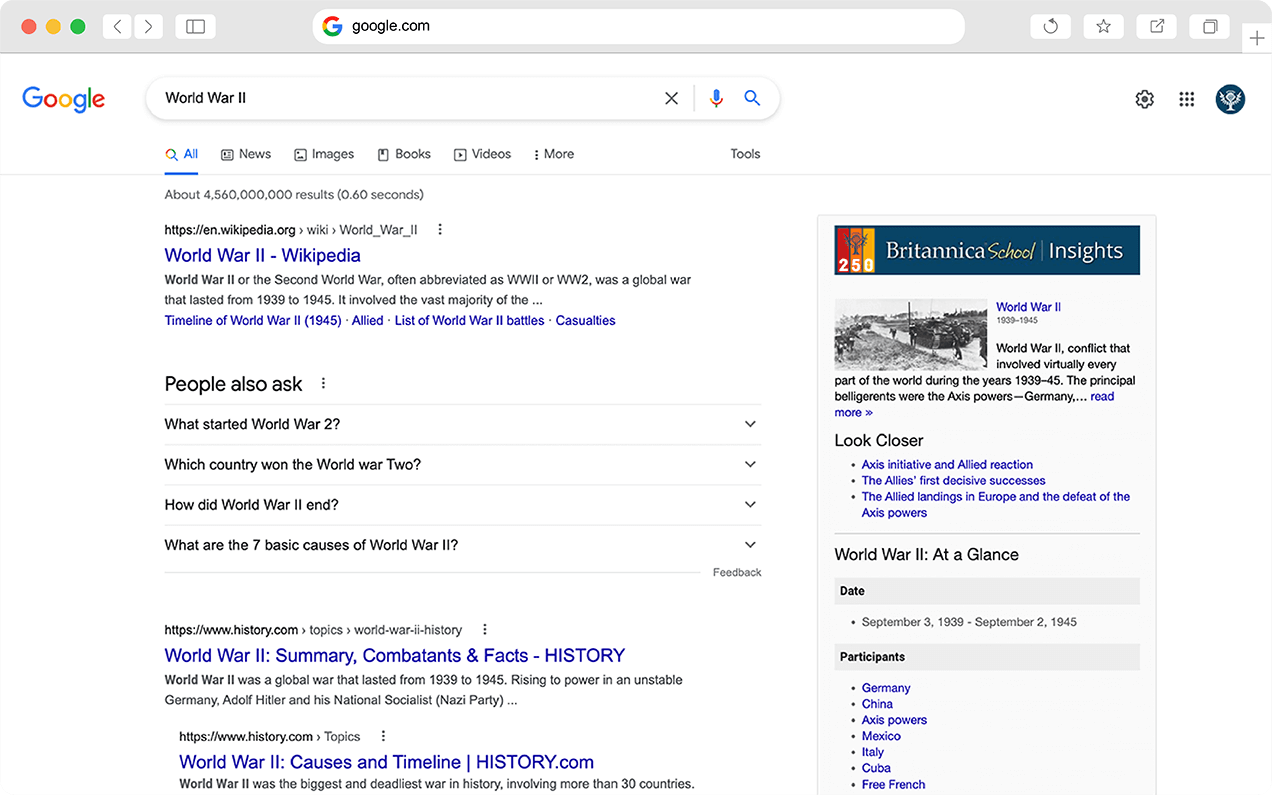The width and height of the screenshot is (1272, 795).
Task: Show tab overview icon in toolbar
Action: tap(1210, 27)
